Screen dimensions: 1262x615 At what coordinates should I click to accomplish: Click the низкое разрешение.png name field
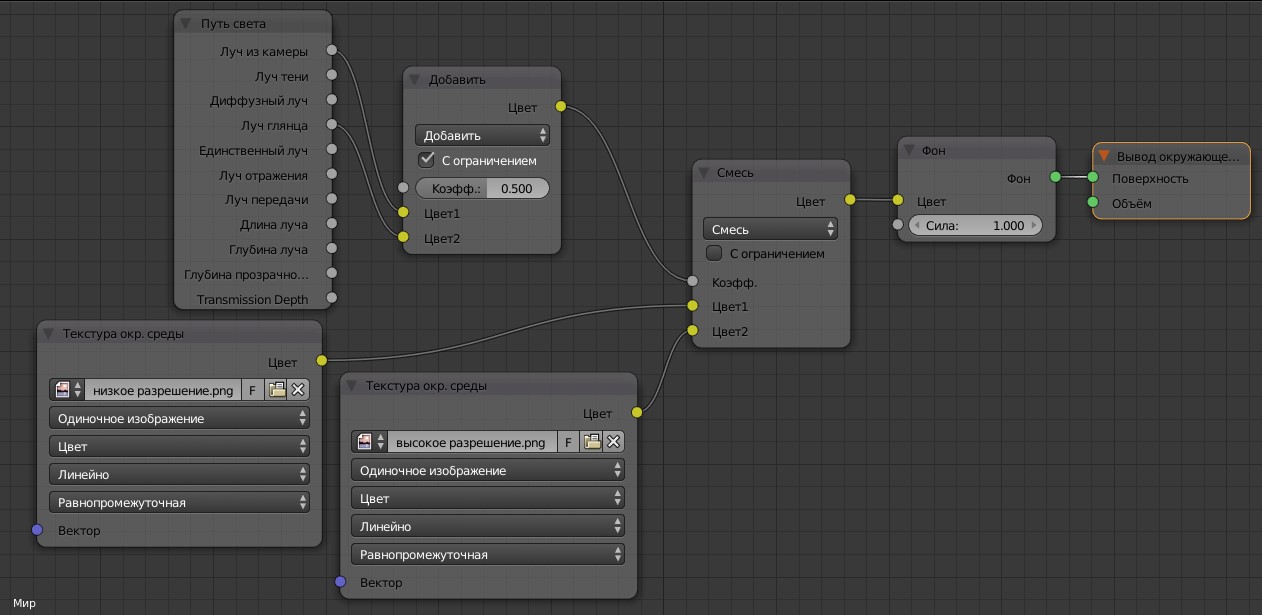click(x=163, y=390)
